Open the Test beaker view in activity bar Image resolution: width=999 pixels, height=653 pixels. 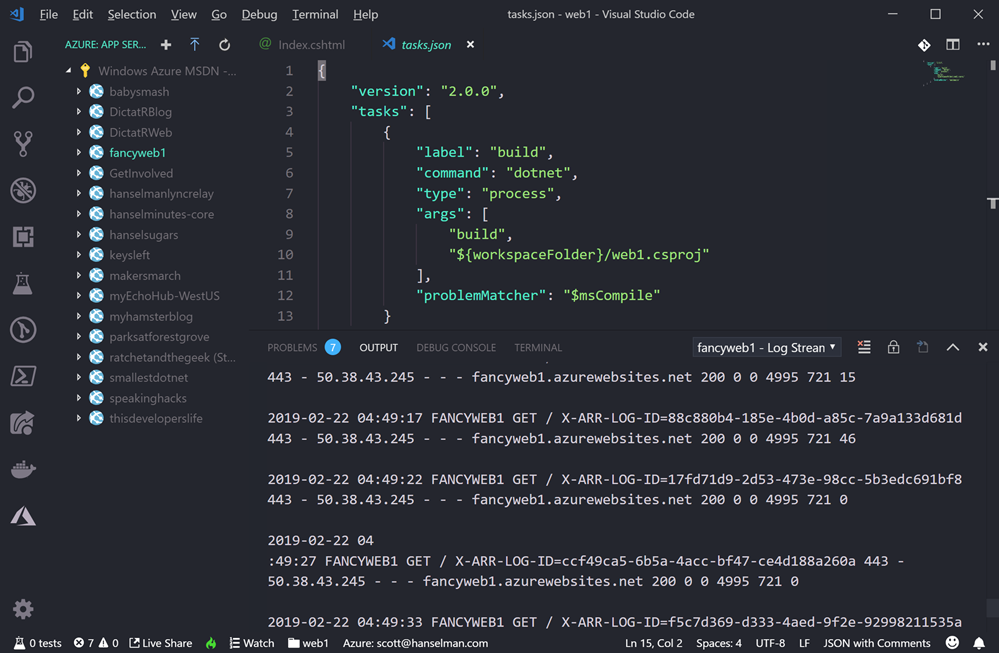[23, 283]
